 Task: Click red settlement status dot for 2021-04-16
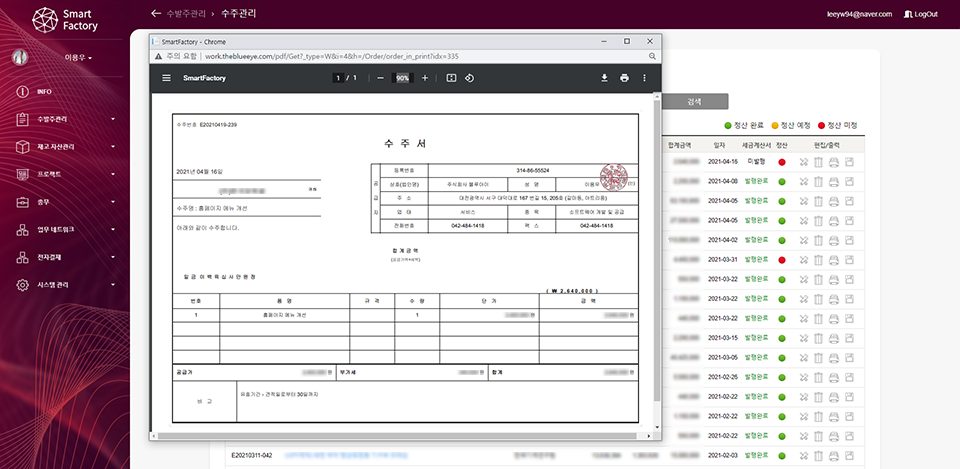(782, 162)
